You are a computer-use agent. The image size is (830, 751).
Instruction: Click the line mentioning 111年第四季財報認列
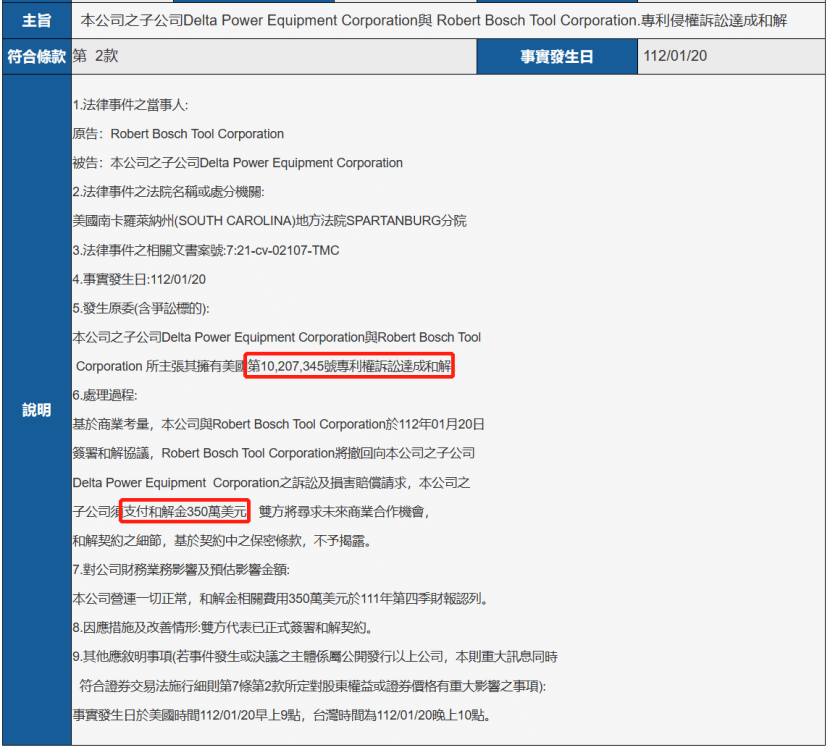pyautogui.click(x=280, y=599)
